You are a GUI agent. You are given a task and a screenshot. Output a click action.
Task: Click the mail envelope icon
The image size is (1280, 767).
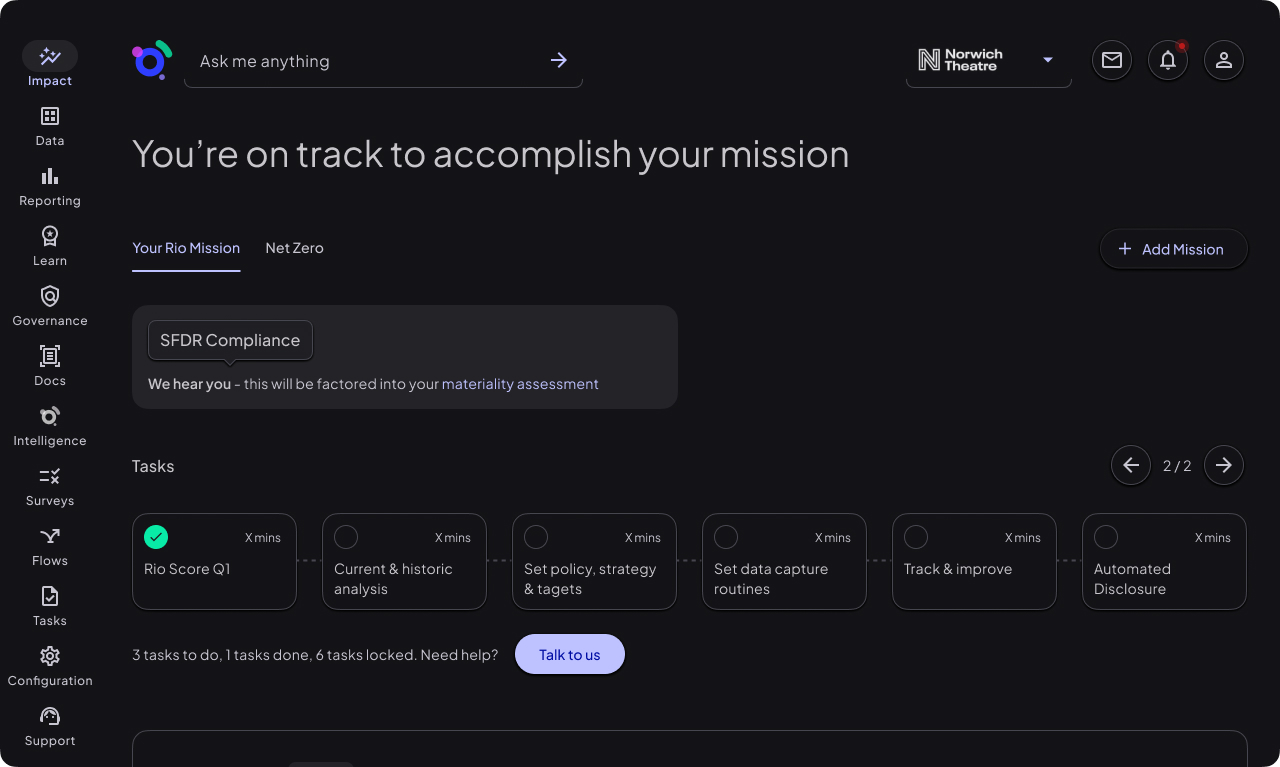coord(1112,60)
